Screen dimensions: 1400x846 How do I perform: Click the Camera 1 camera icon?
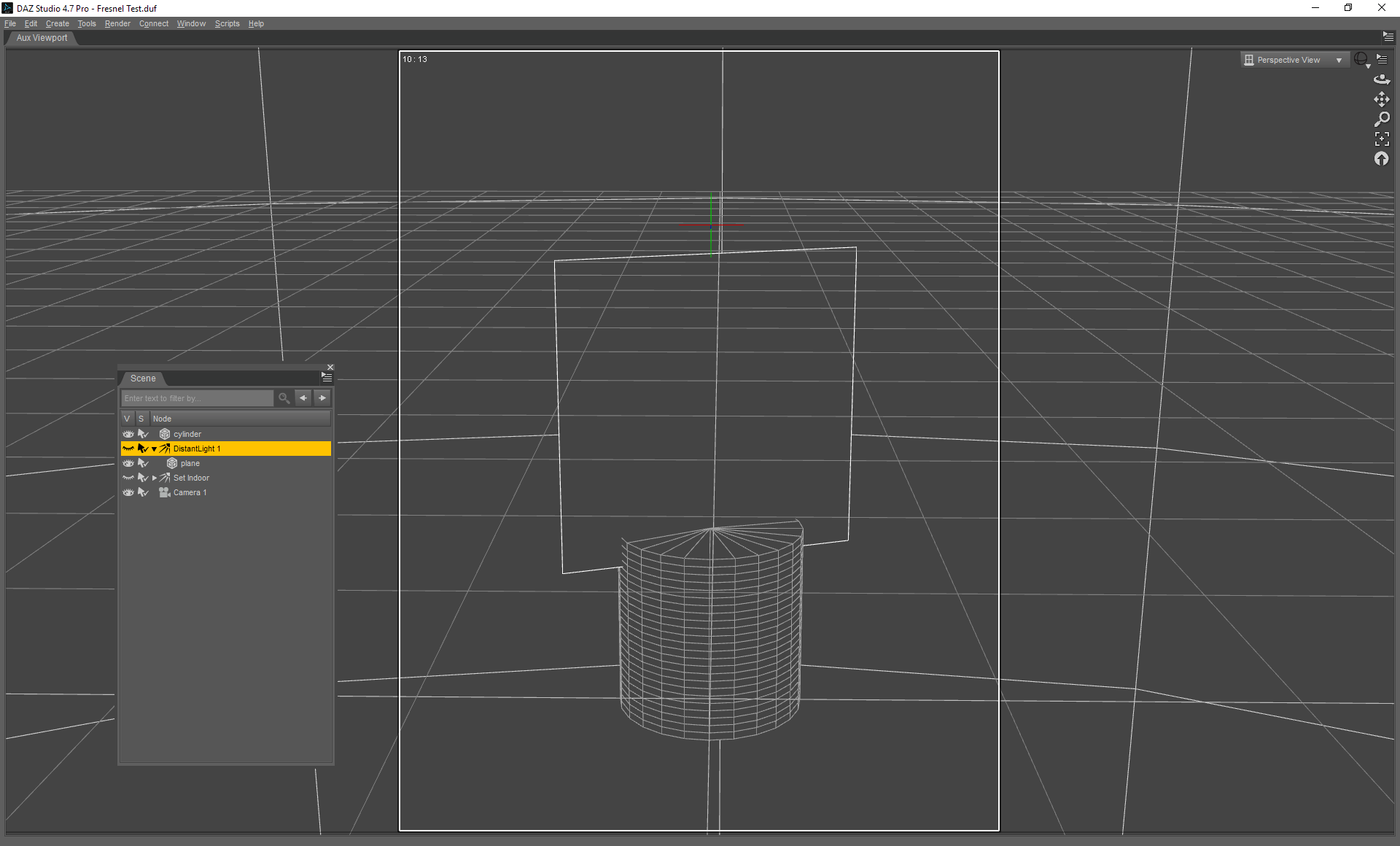point(165,492)
